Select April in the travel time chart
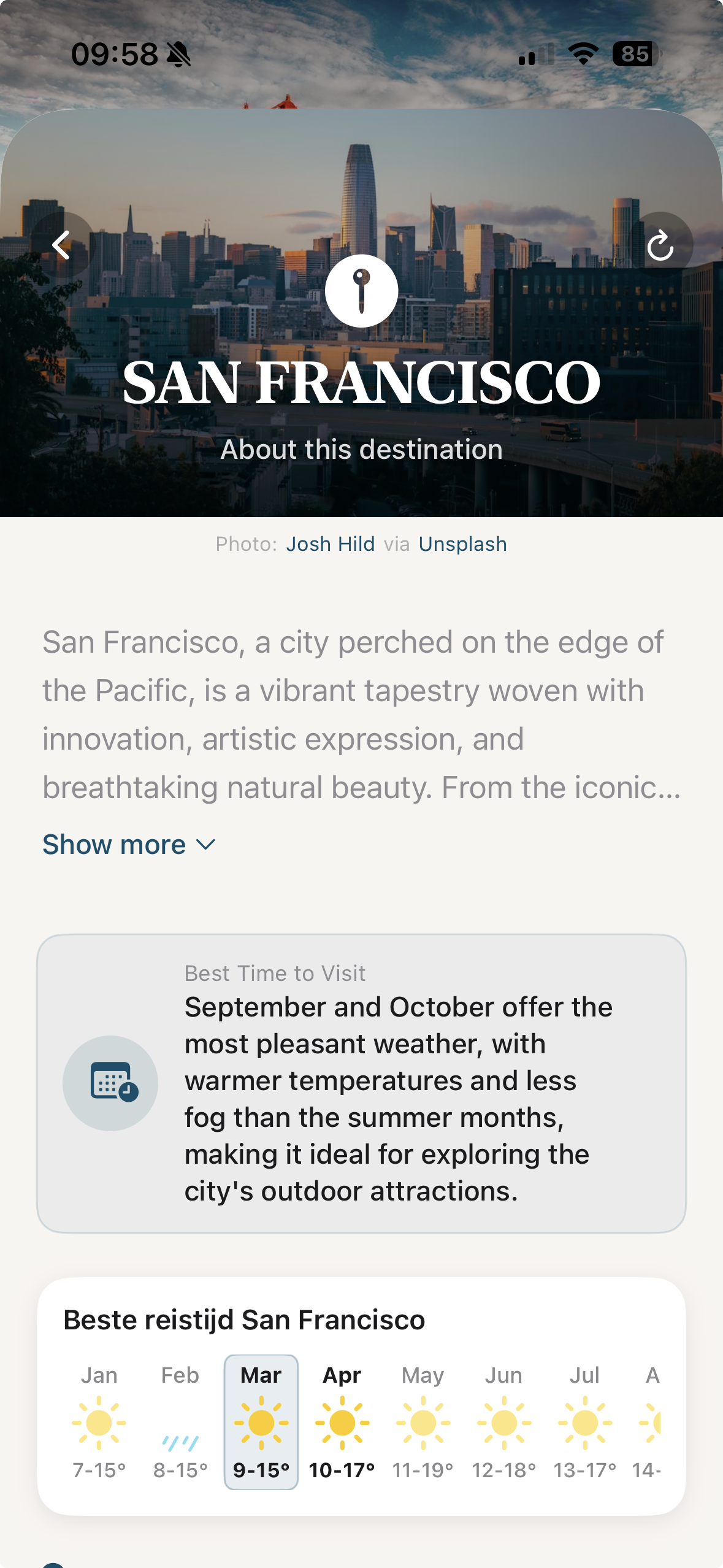The height and width of the screenshot is (1568, 723). tap(342, 1421)
